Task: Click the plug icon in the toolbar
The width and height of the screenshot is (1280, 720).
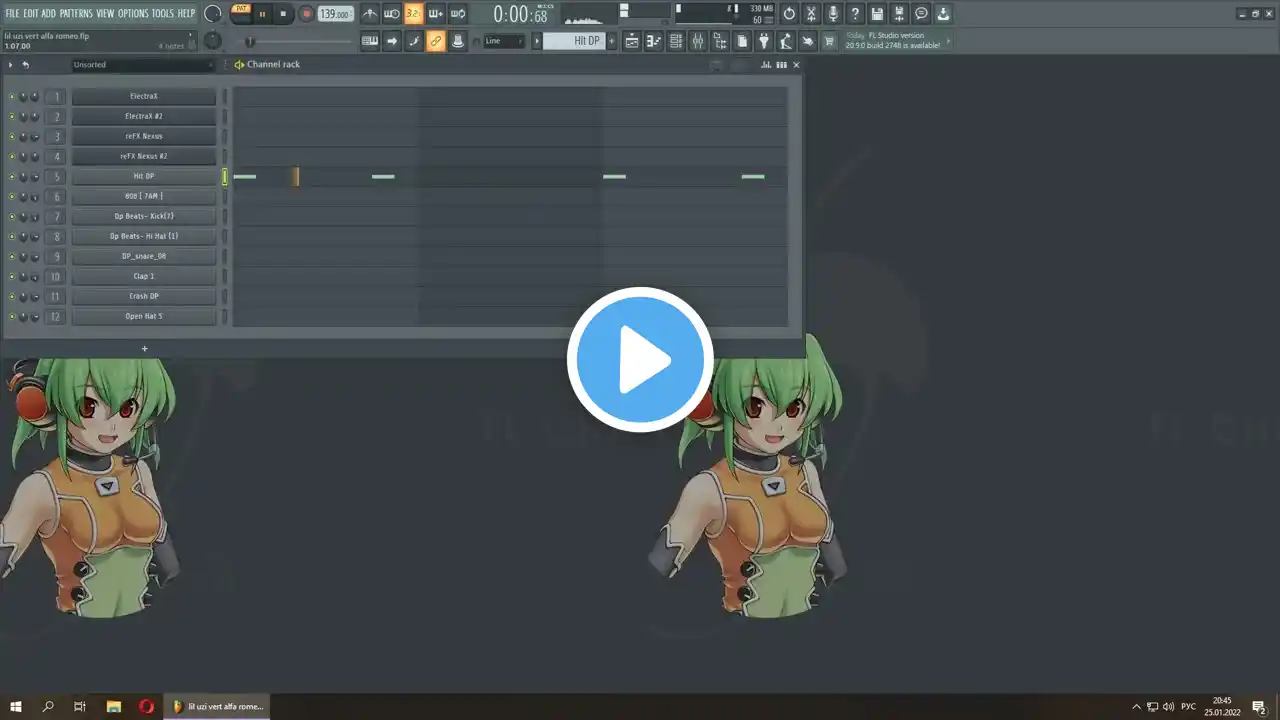Action: (x=764, y=41)
